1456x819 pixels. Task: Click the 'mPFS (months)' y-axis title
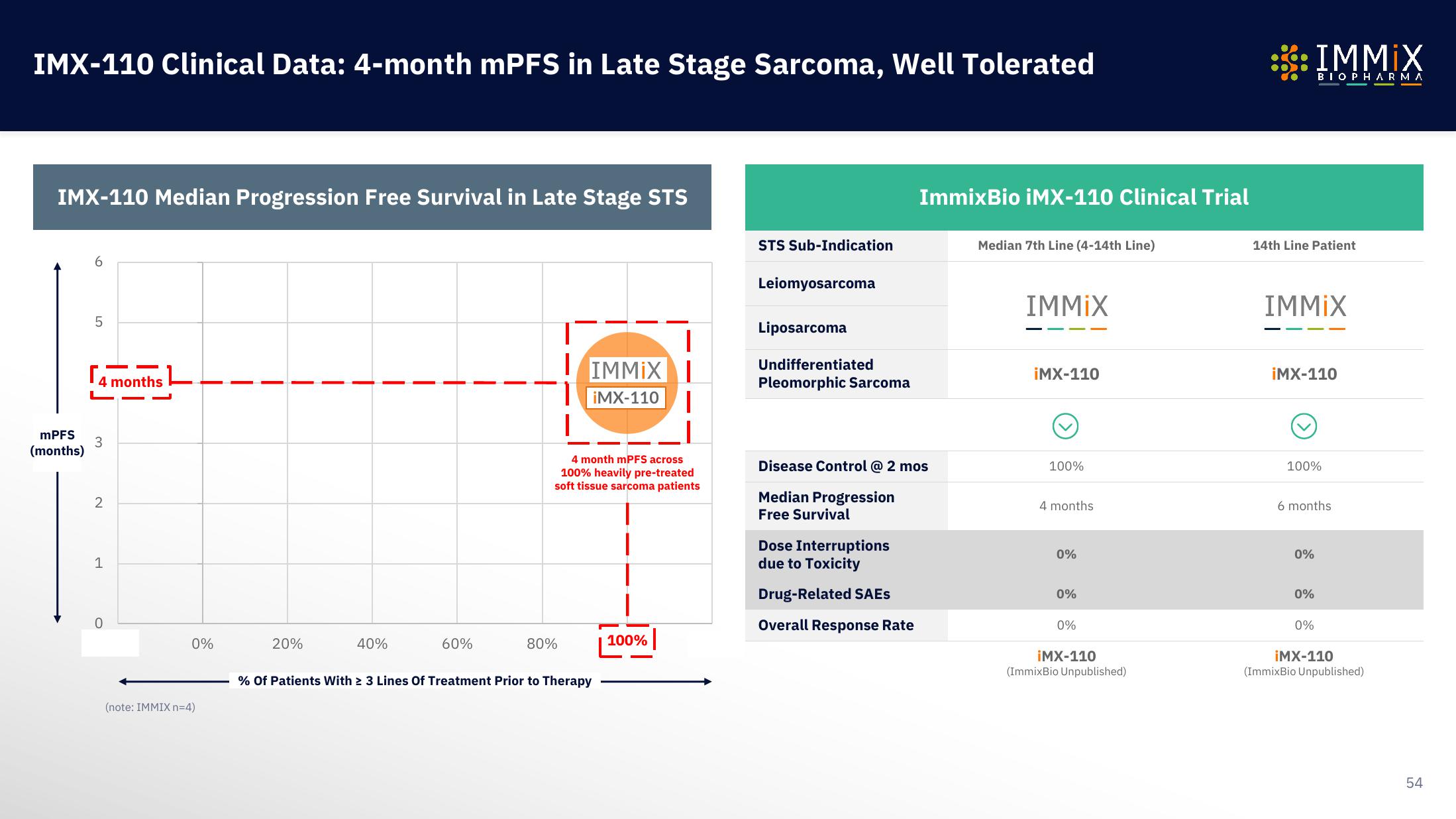click(57, 443)
